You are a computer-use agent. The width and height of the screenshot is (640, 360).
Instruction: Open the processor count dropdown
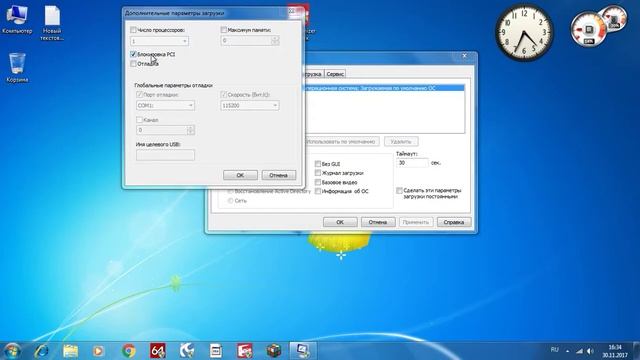[x=159, y=41]
